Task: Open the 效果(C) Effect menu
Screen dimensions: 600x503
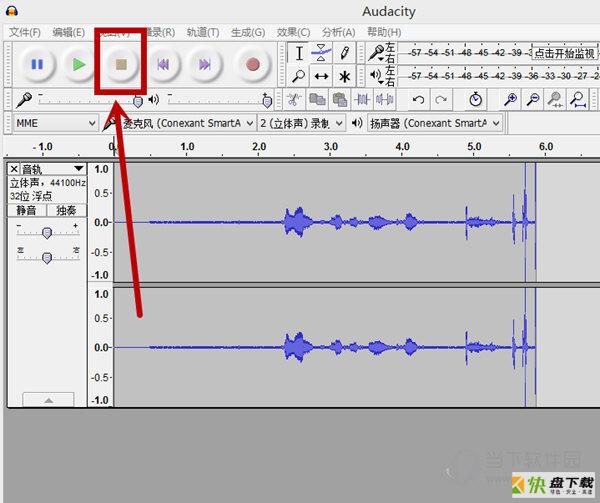Action: click(293, 33)
